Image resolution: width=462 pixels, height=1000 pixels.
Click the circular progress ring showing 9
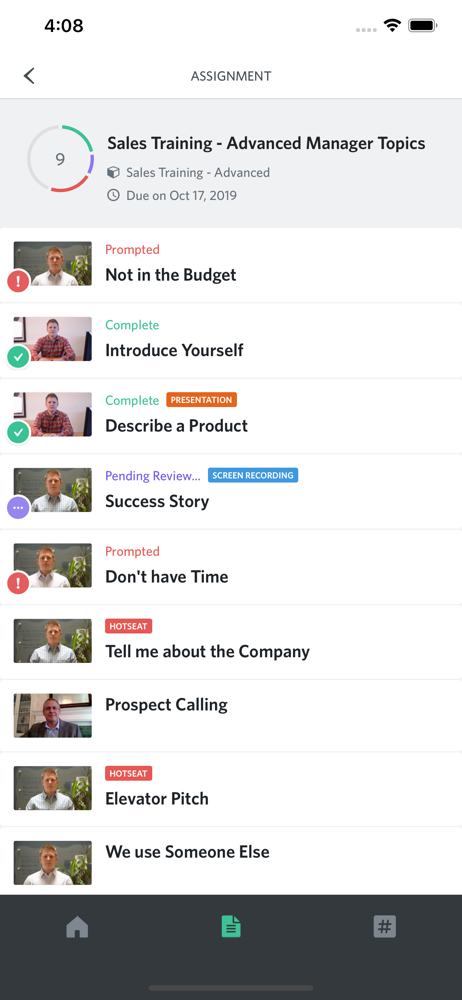click(61, 159)
